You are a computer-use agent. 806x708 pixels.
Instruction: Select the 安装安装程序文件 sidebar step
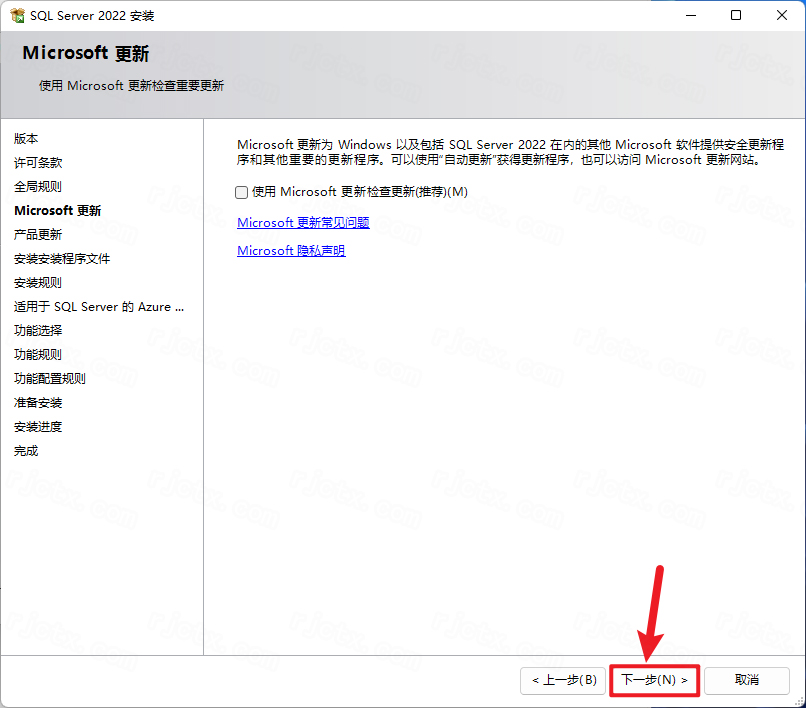click(62, 259)
